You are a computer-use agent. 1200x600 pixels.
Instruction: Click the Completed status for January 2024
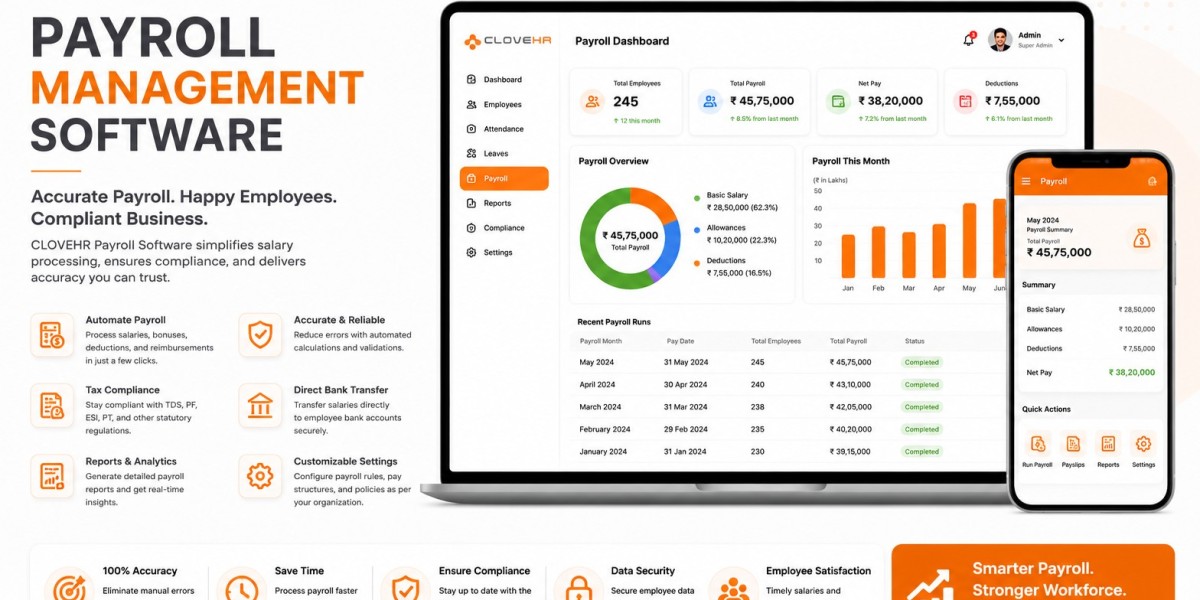[x=921, y=452]
